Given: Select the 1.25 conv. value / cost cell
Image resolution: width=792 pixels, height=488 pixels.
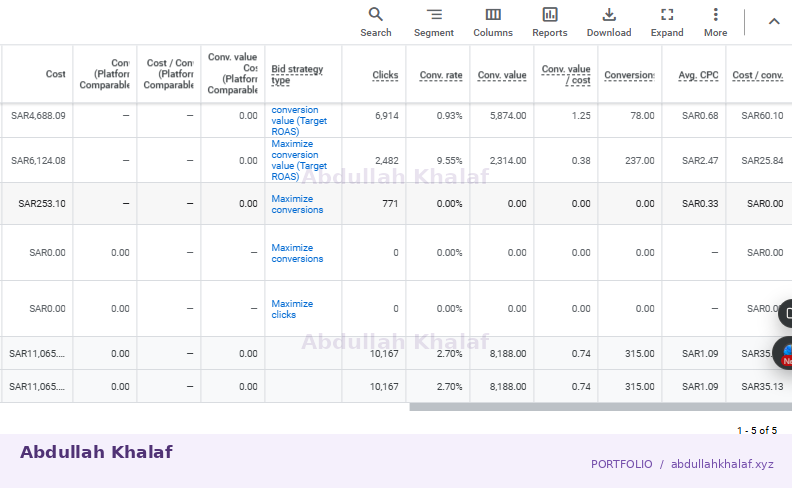Looking at the screenshot, I should pyautogui.click(x=581, y=116).
